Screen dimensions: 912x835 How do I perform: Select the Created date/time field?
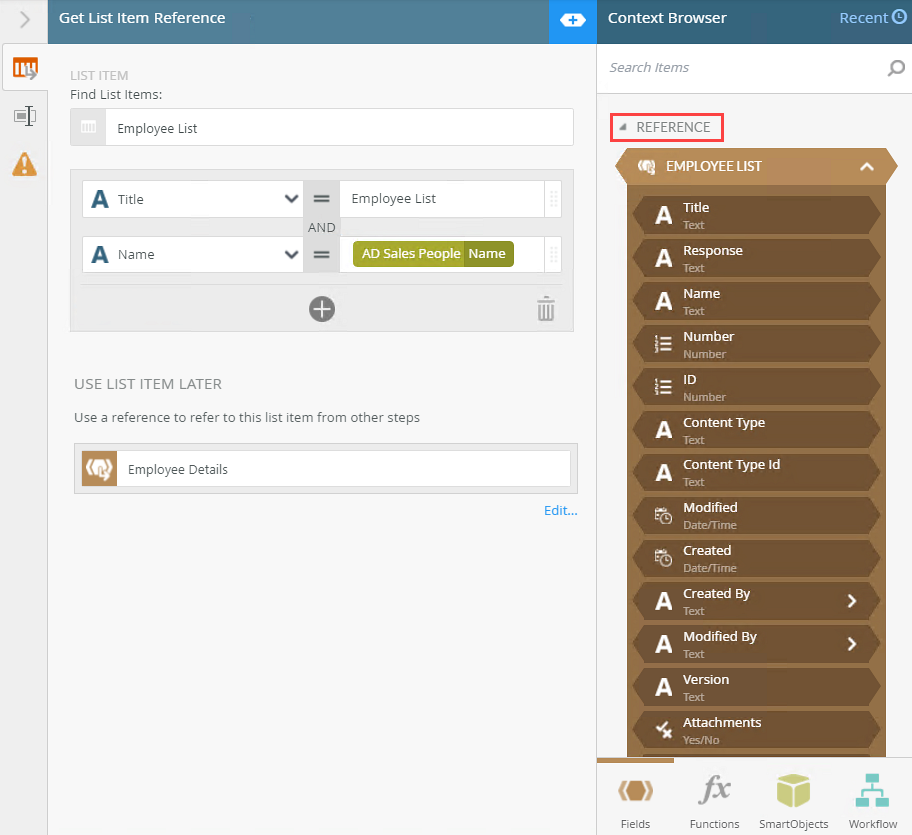(x=756, y=559)
